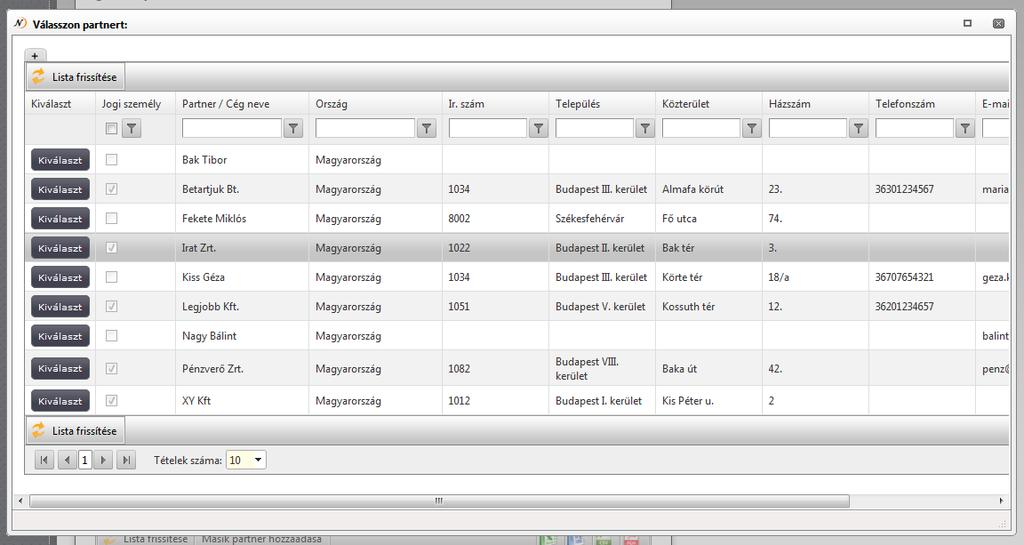Toggle Jogi személy checkbox for Pénzverő Zrt.
The height and width of the screenshot is (545, 1024).
112,368
